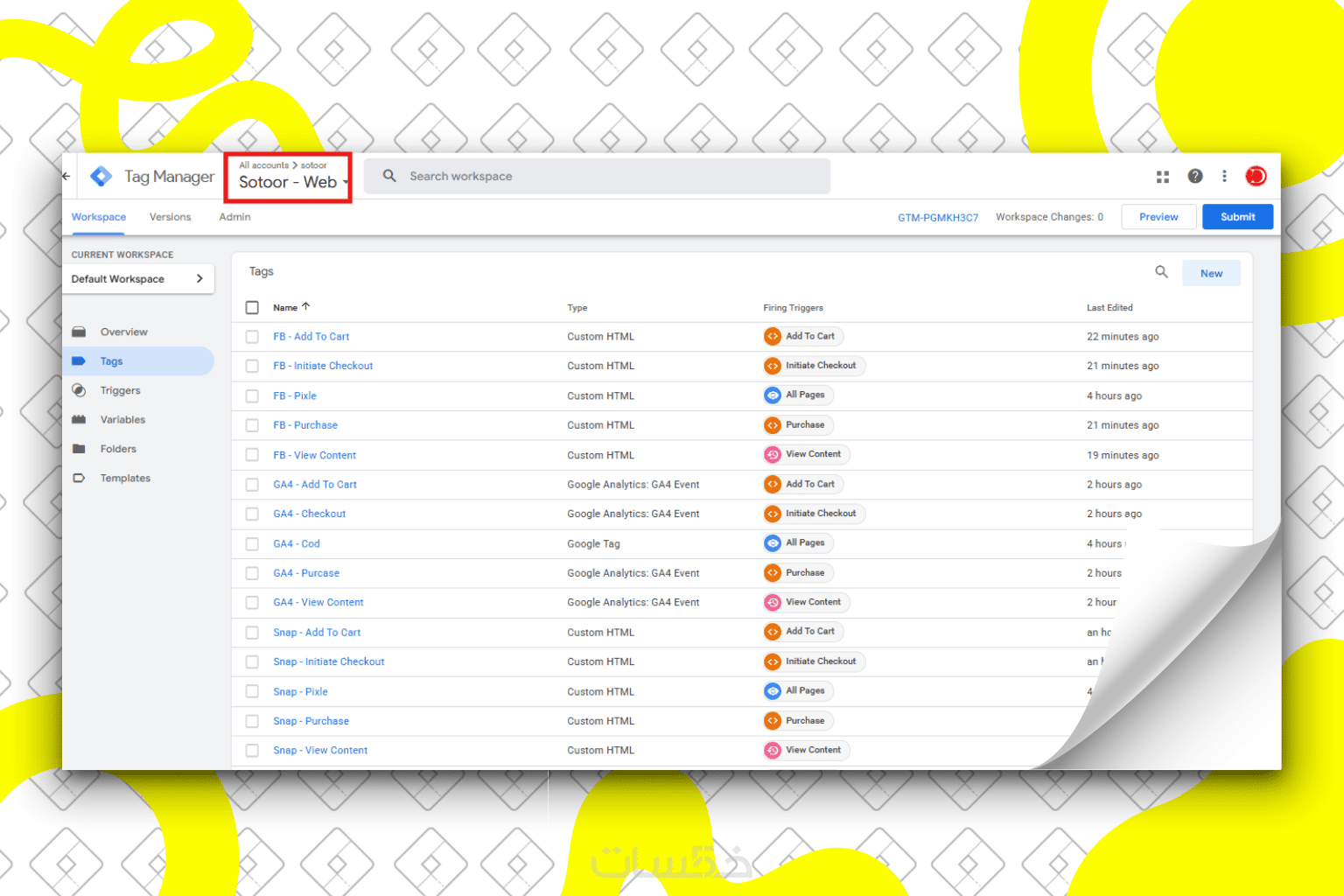Check the FB - Add To Cart checkbox

[252, 337]
